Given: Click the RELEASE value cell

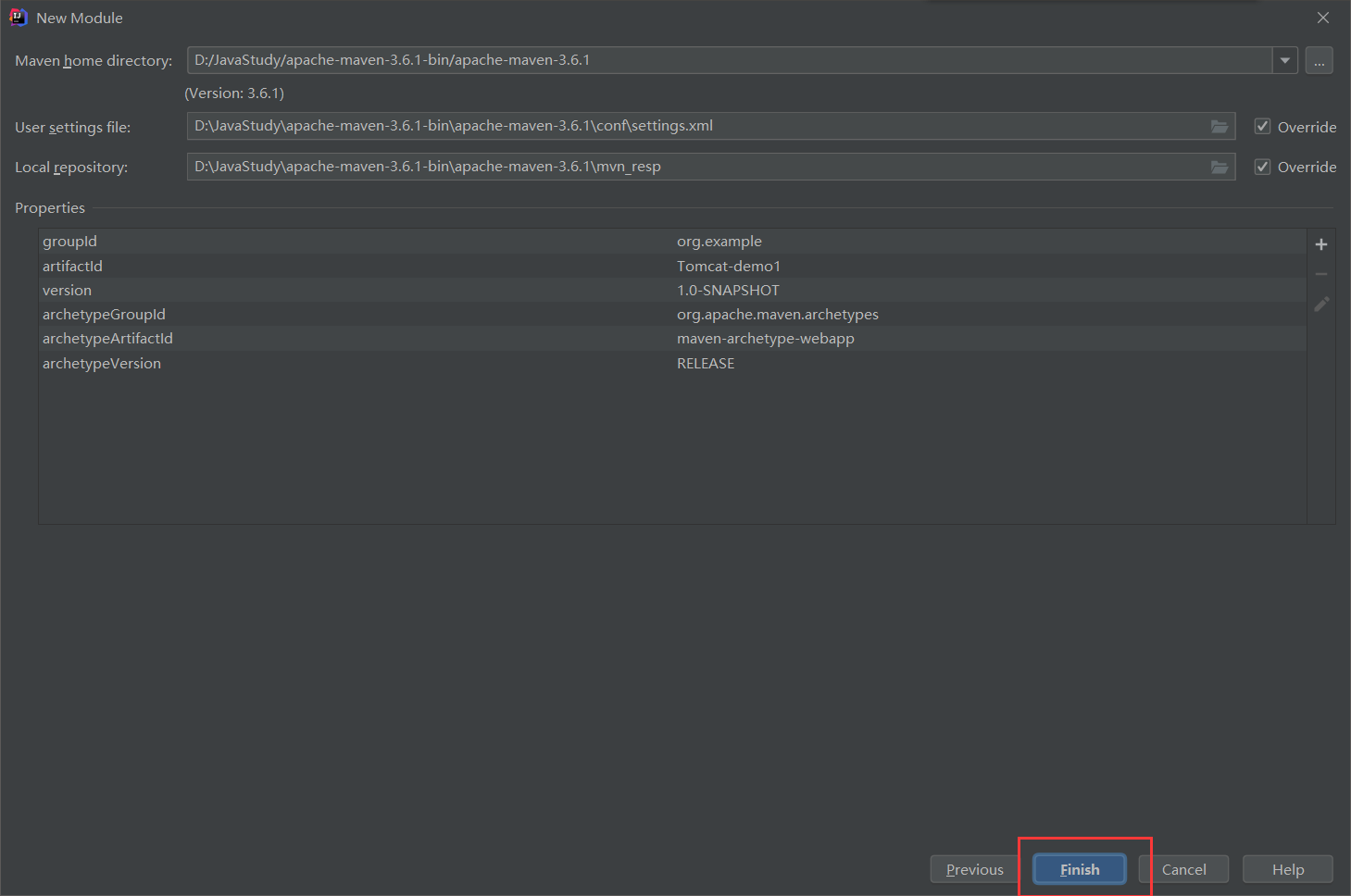Looking at the screenshot, I should pos(706,363).
